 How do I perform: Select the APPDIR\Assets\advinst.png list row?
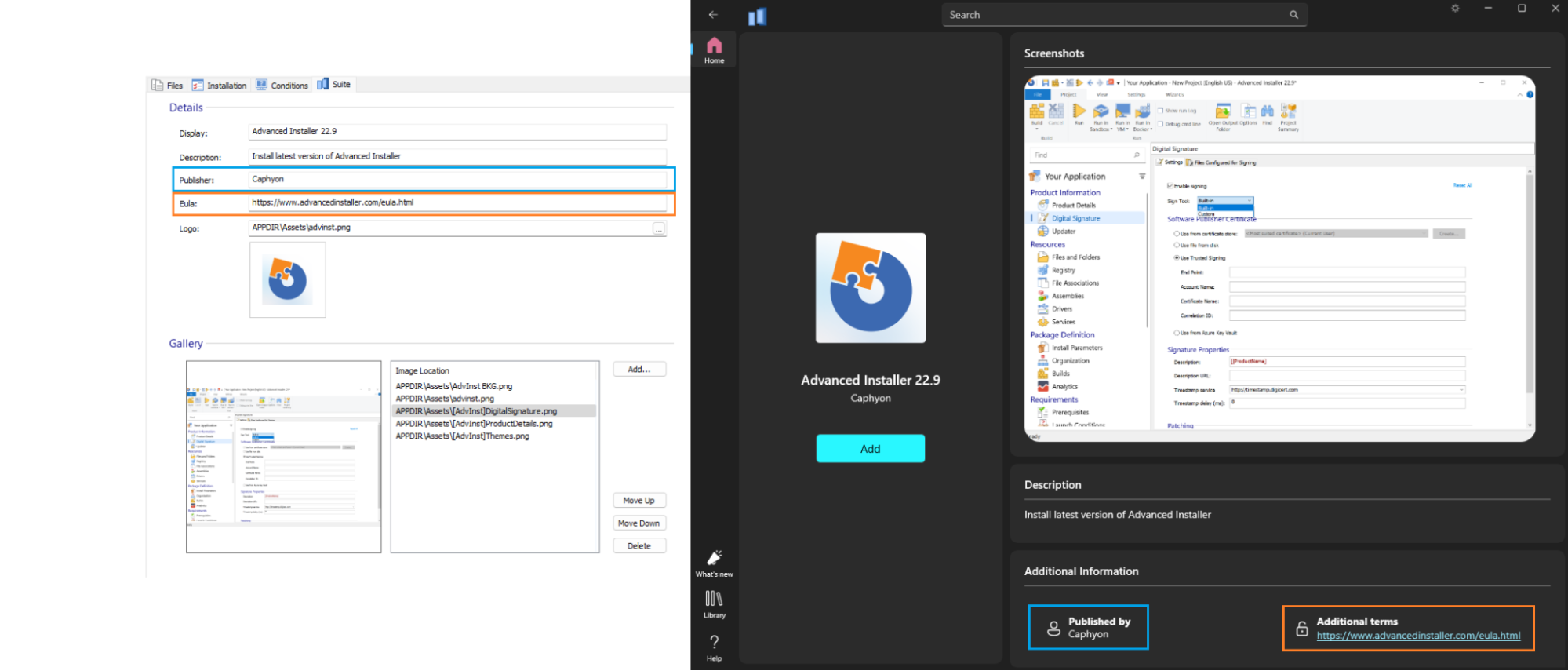(493, 399)
